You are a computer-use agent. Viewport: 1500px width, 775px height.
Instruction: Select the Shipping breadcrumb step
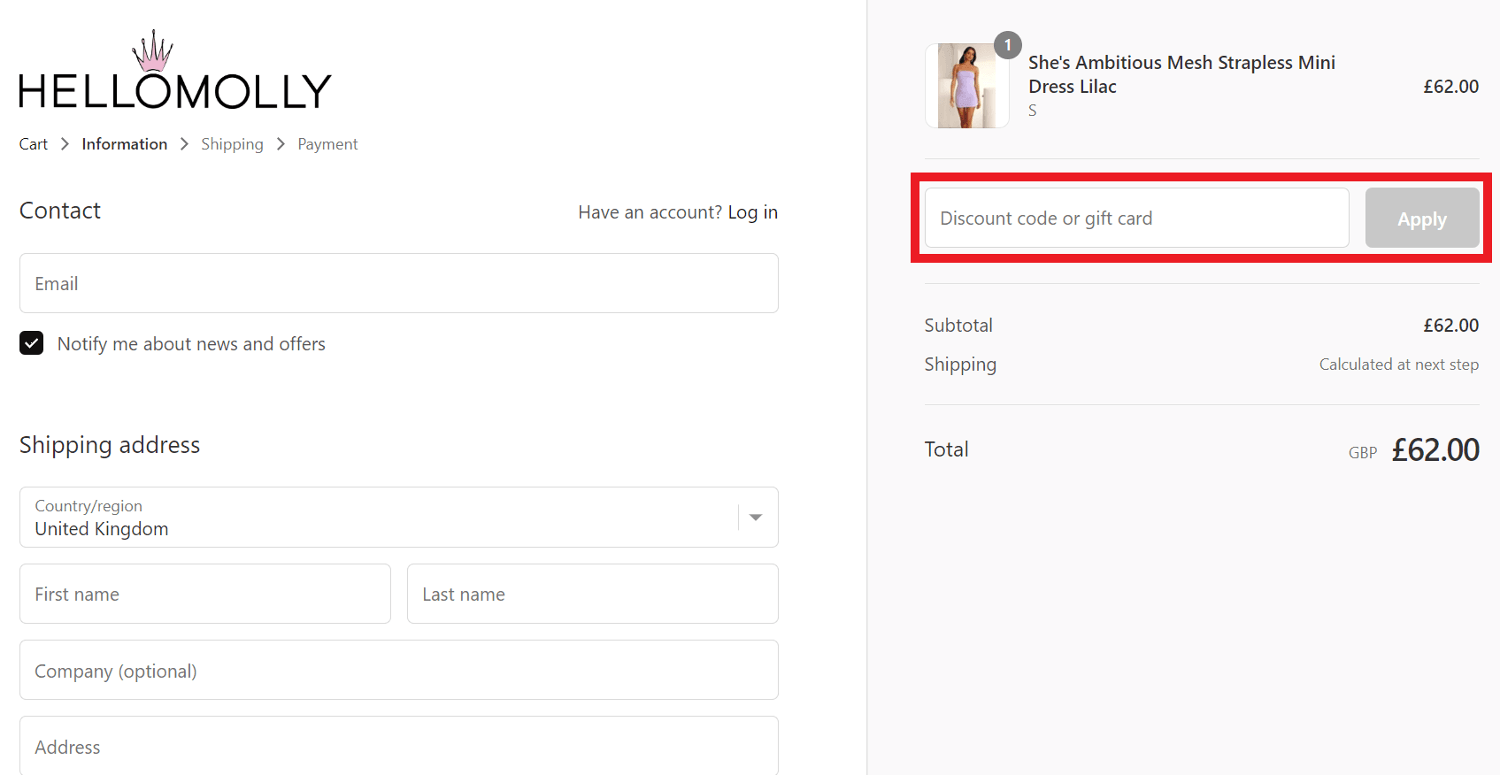pyautogui.click(x=232, y=144)
